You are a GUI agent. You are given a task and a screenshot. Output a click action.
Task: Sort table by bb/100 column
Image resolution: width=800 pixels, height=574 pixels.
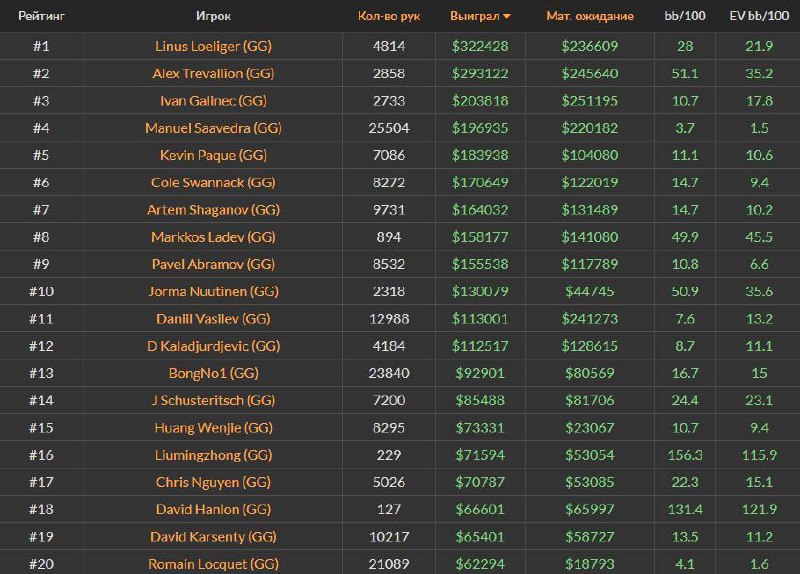click(685, 16)
